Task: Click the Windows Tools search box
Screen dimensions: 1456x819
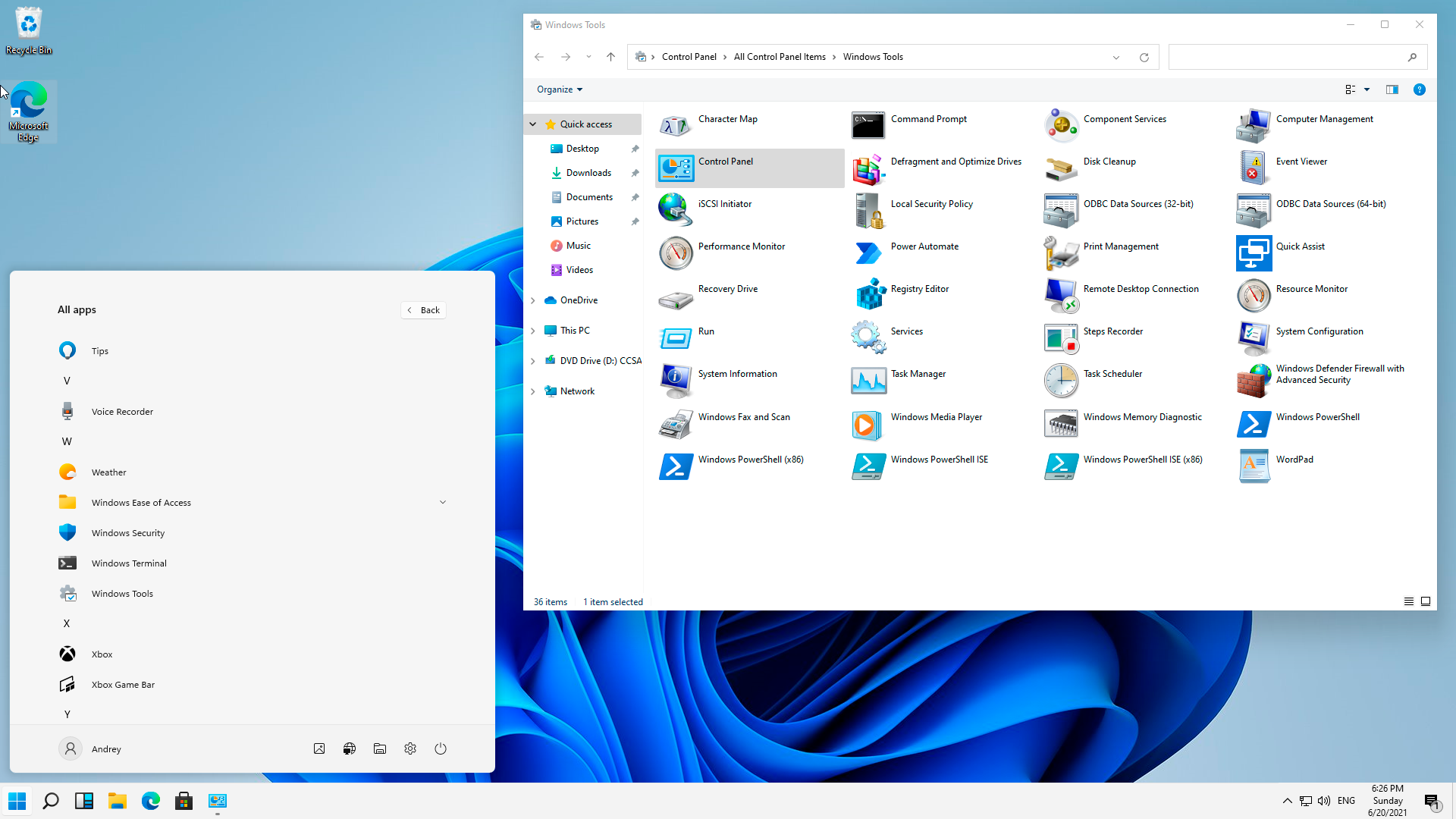Action: [x=1289, y=57]
